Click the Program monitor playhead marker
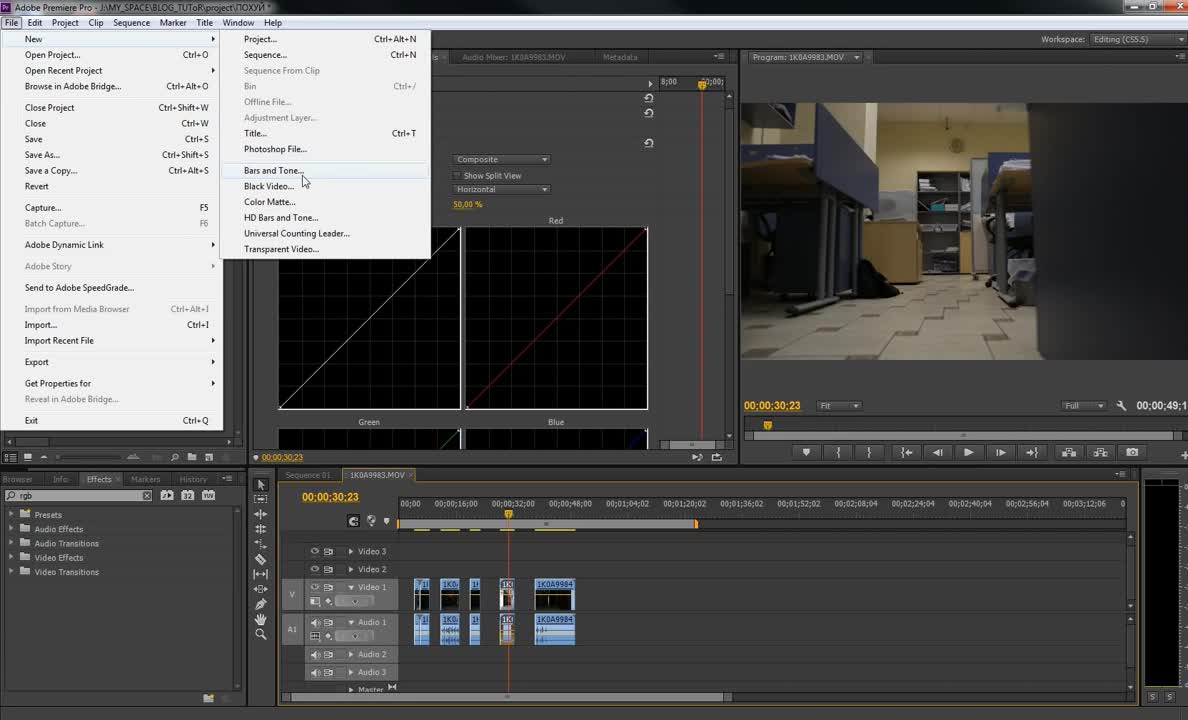 click(x=768, y=425)
